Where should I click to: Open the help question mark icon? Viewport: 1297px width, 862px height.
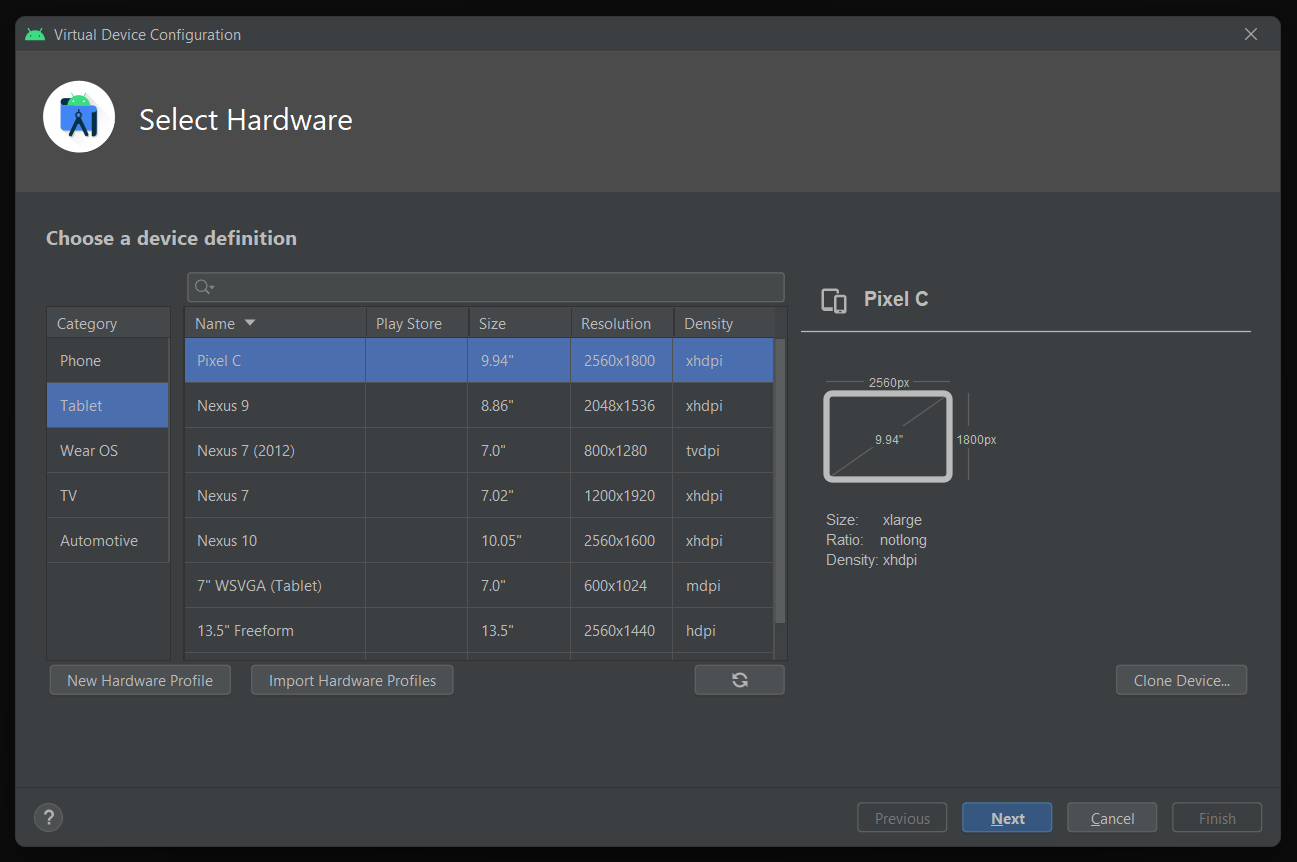click(x=49, y=817)
